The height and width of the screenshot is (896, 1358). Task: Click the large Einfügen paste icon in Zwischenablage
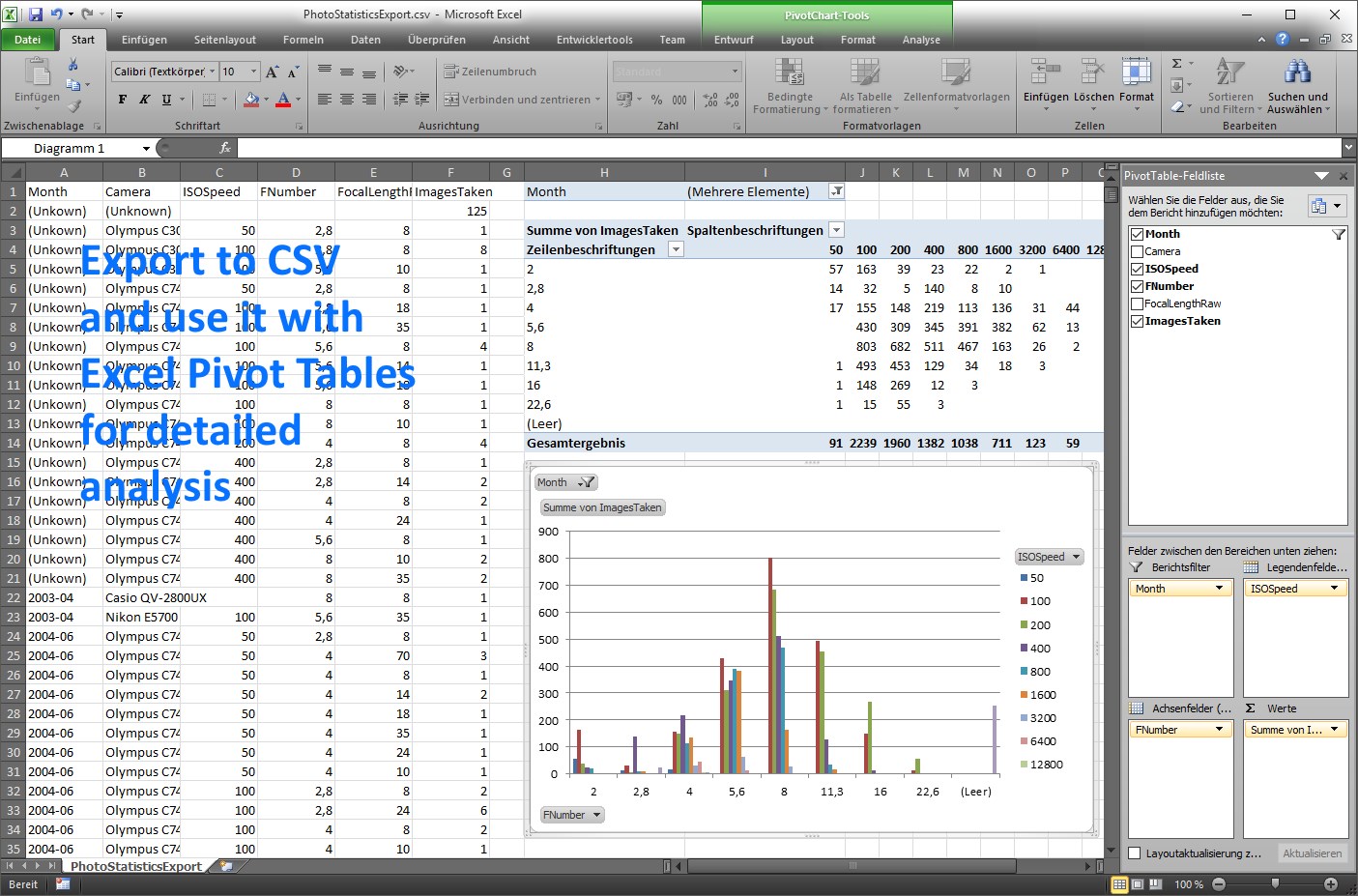pos(37,73)
